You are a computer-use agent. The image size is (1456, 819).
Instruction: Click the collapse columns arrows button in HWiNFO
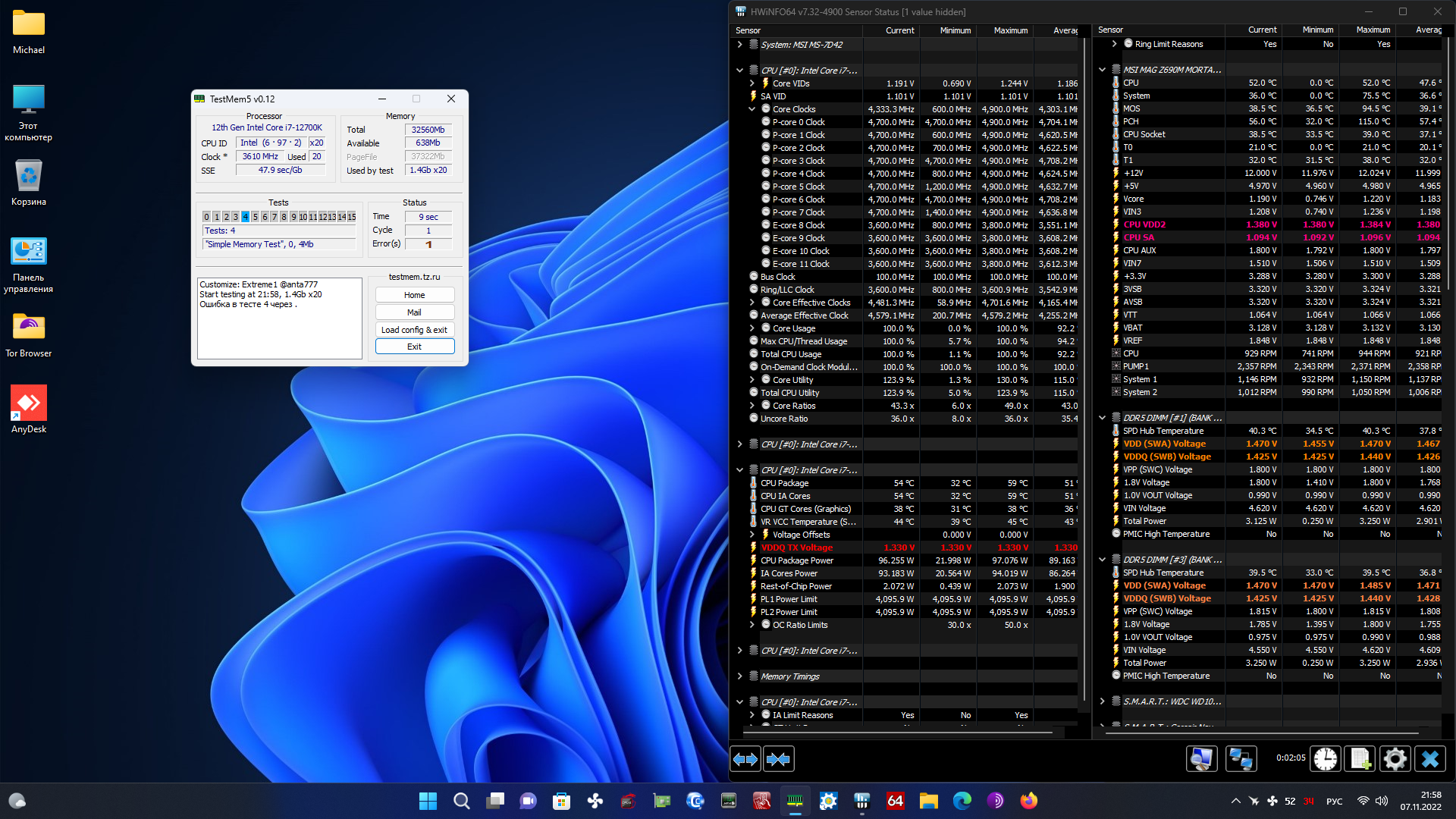pos(779,759)
